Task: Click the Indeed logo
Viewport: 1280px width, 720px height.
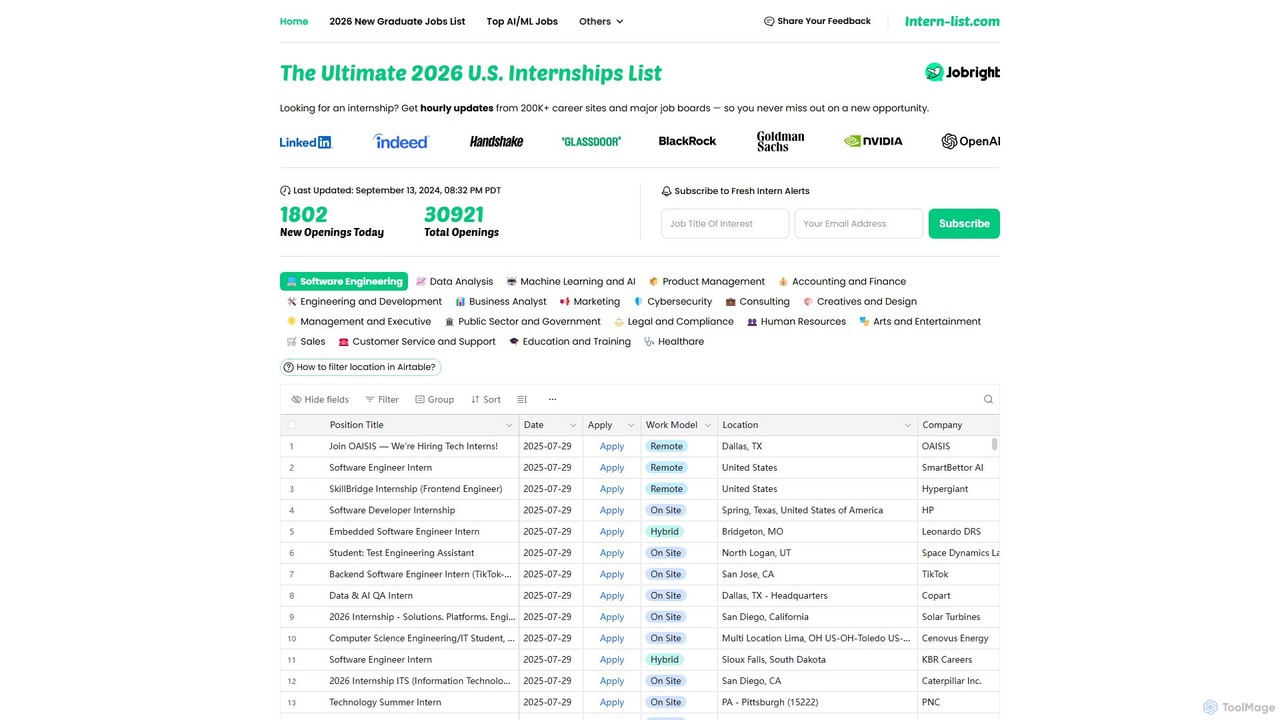Action: tap(401, 141)
